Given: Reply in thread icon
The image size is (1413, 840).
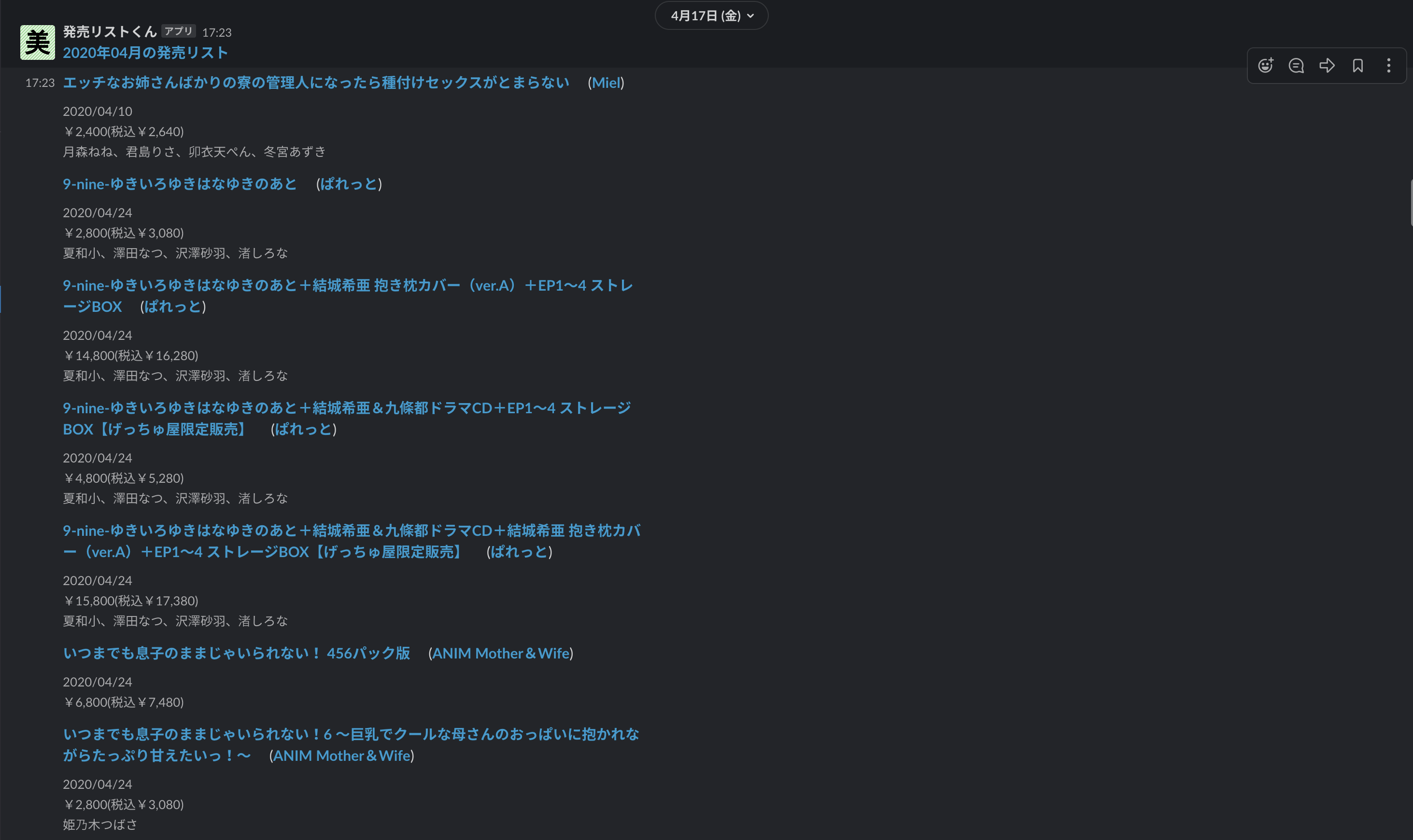Looking at the screenshot, I should point(1296,66).
